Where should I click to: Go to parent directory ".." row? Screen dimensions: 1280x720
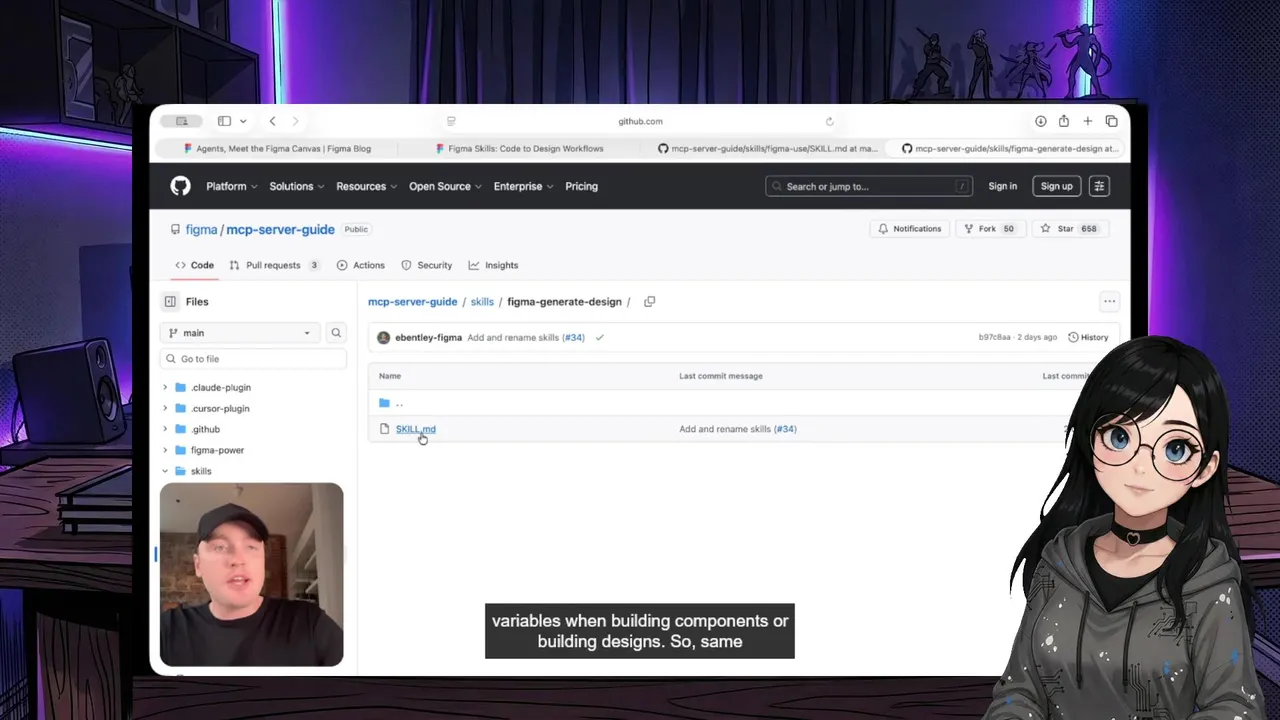pos(744,403)
